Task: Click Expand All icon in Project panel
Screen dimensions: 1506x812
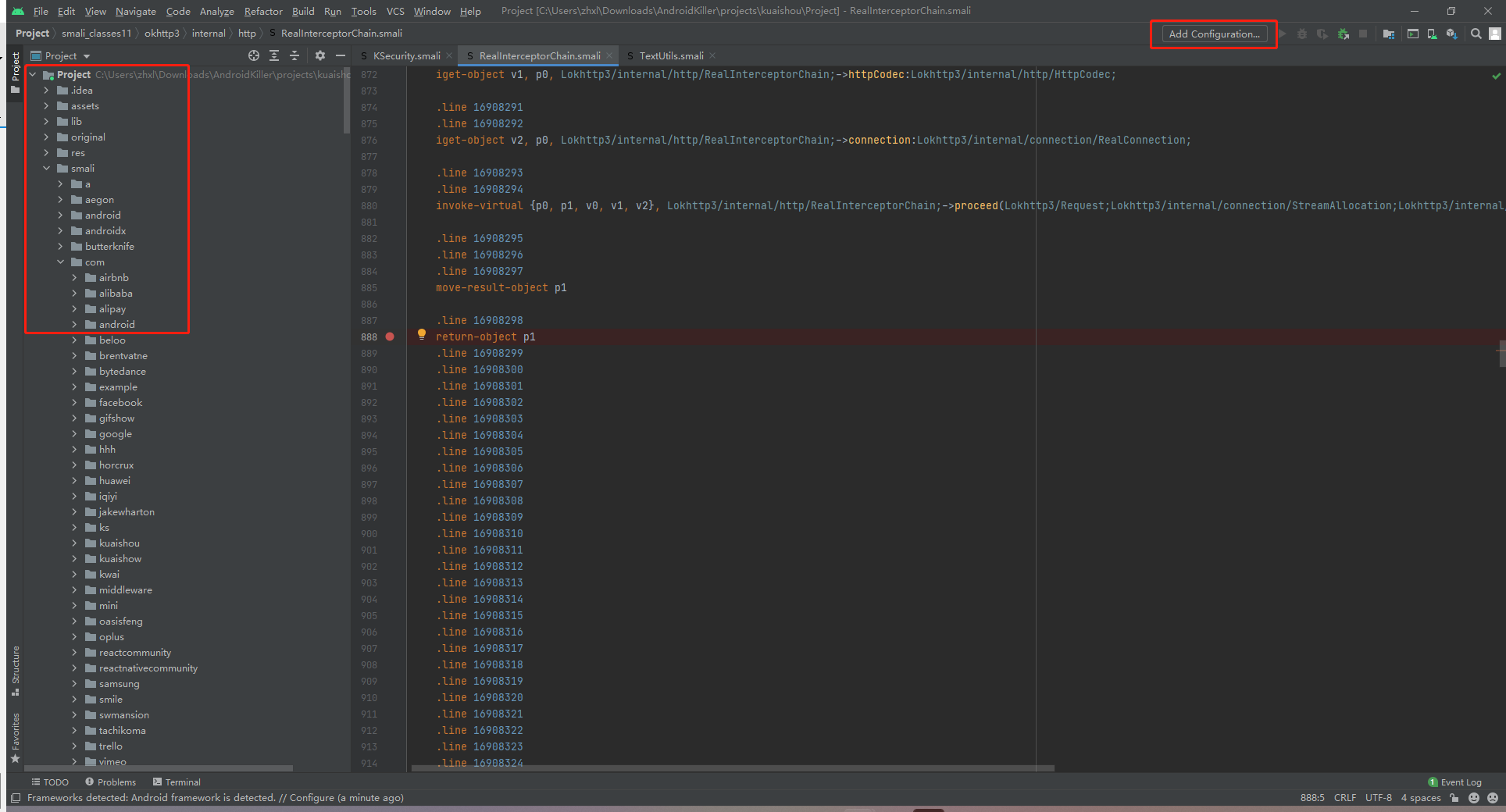Action: pos(274,55)
